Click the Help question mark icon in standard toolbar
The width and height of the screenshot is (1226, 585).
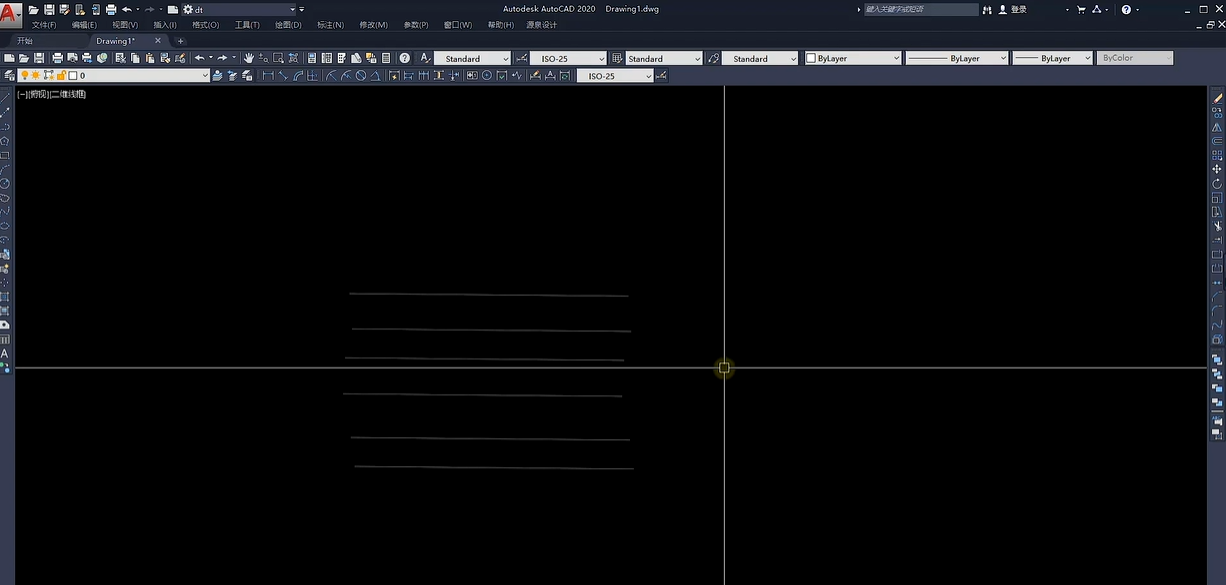[405, 58]
